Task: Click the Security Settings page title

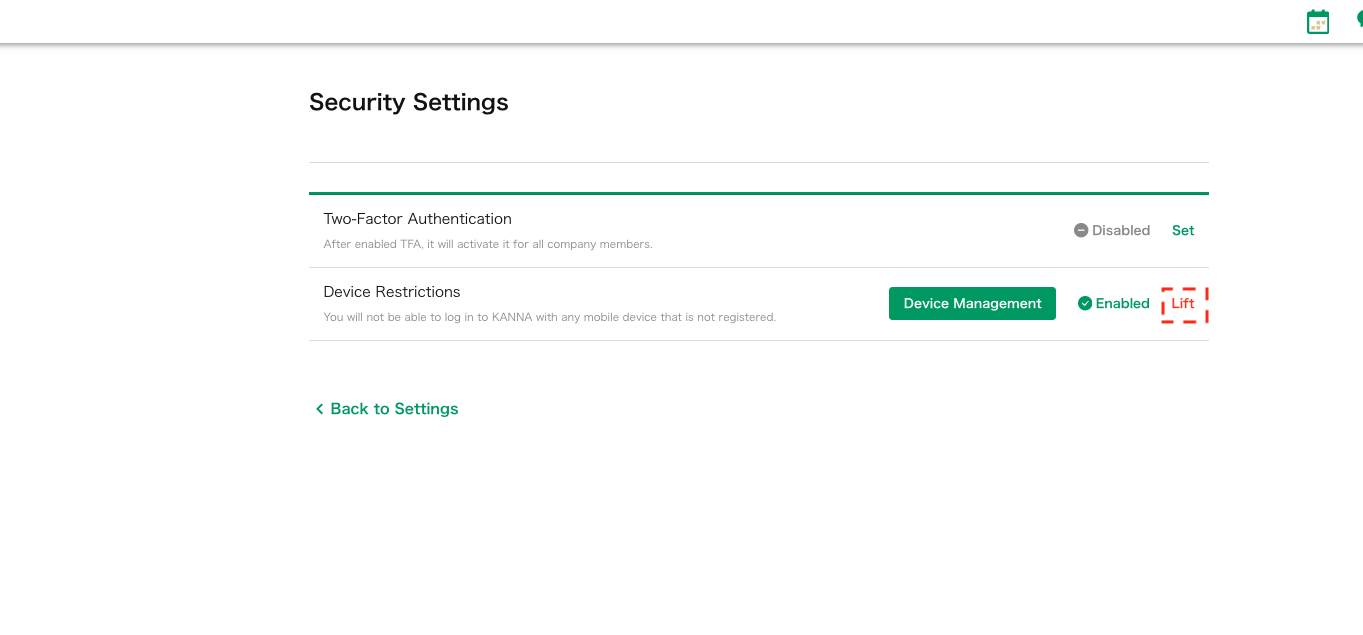Action: point(408,101)
